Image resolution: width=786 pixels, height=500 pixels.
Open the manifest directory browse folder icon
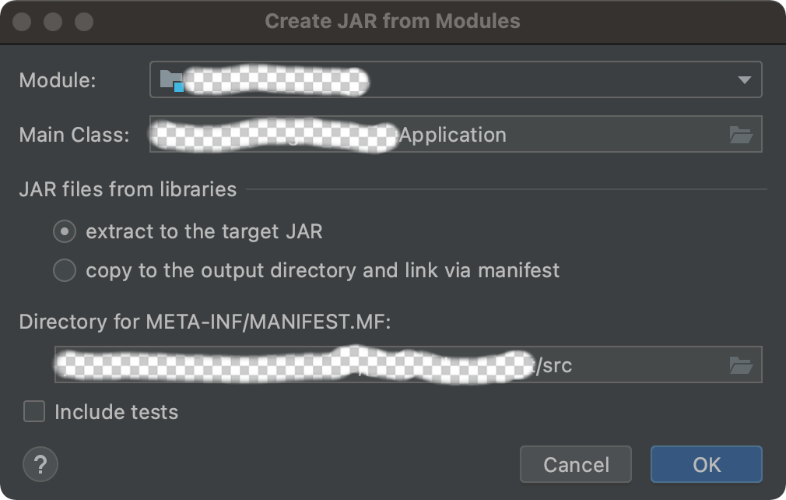point(740,366)
